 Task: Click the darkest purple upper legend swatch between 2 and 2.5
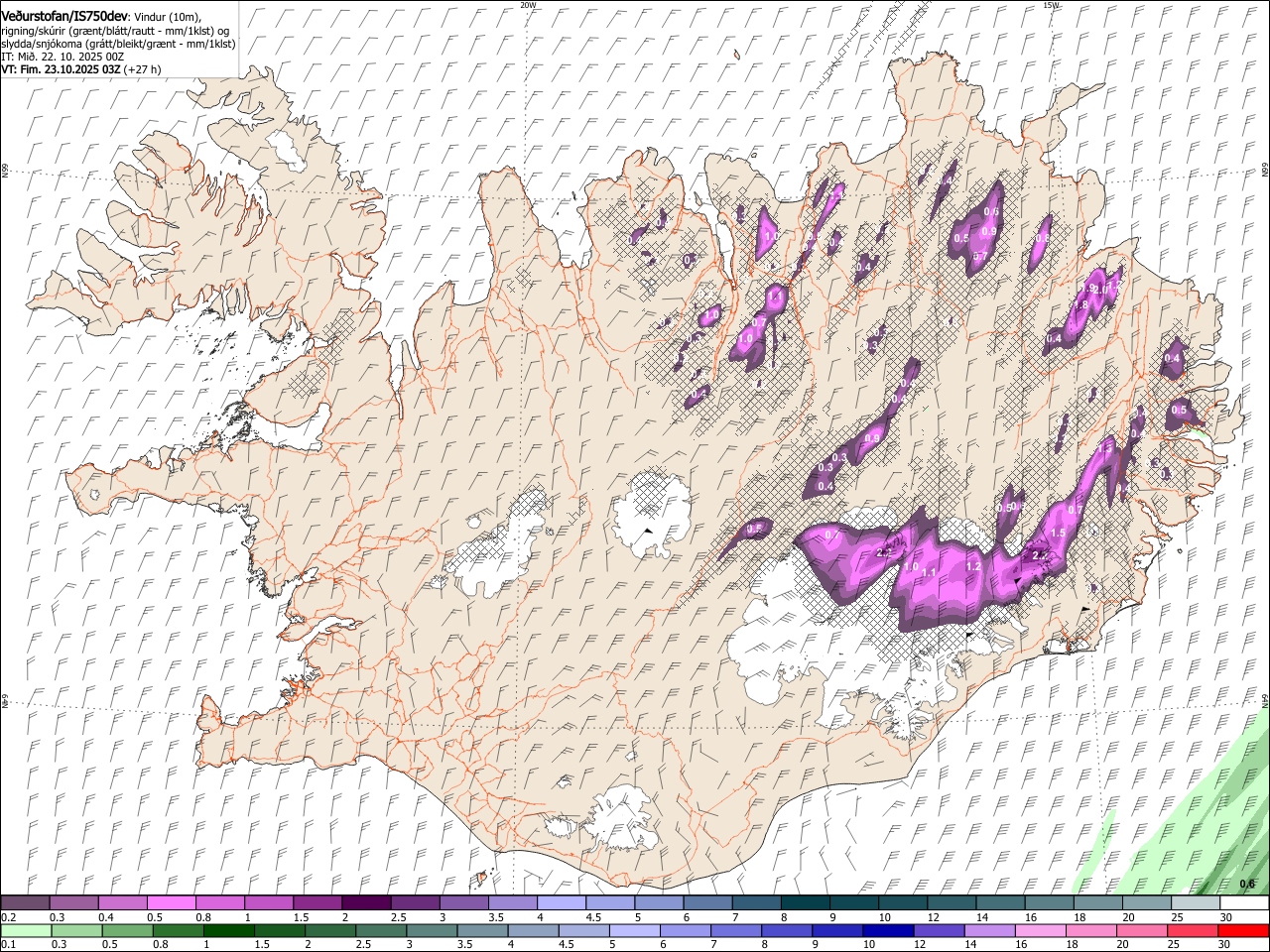click(366, 903)
